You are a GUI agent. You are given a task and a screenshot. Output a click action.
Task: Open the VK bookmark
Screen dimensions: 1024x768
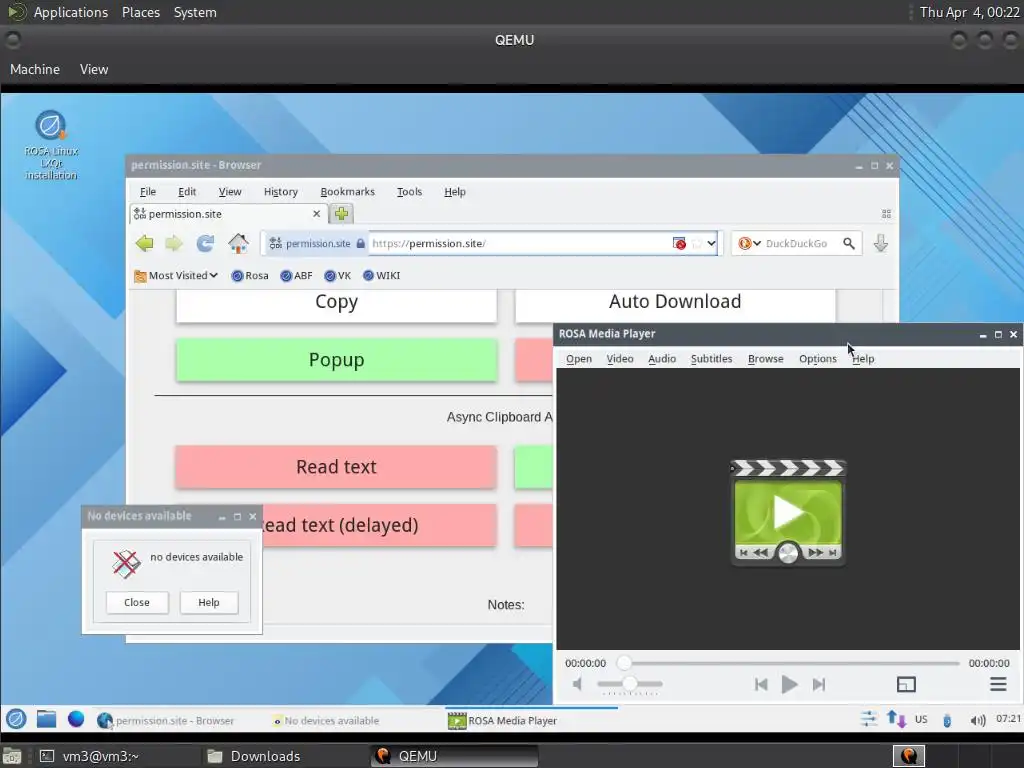[338, 276]
